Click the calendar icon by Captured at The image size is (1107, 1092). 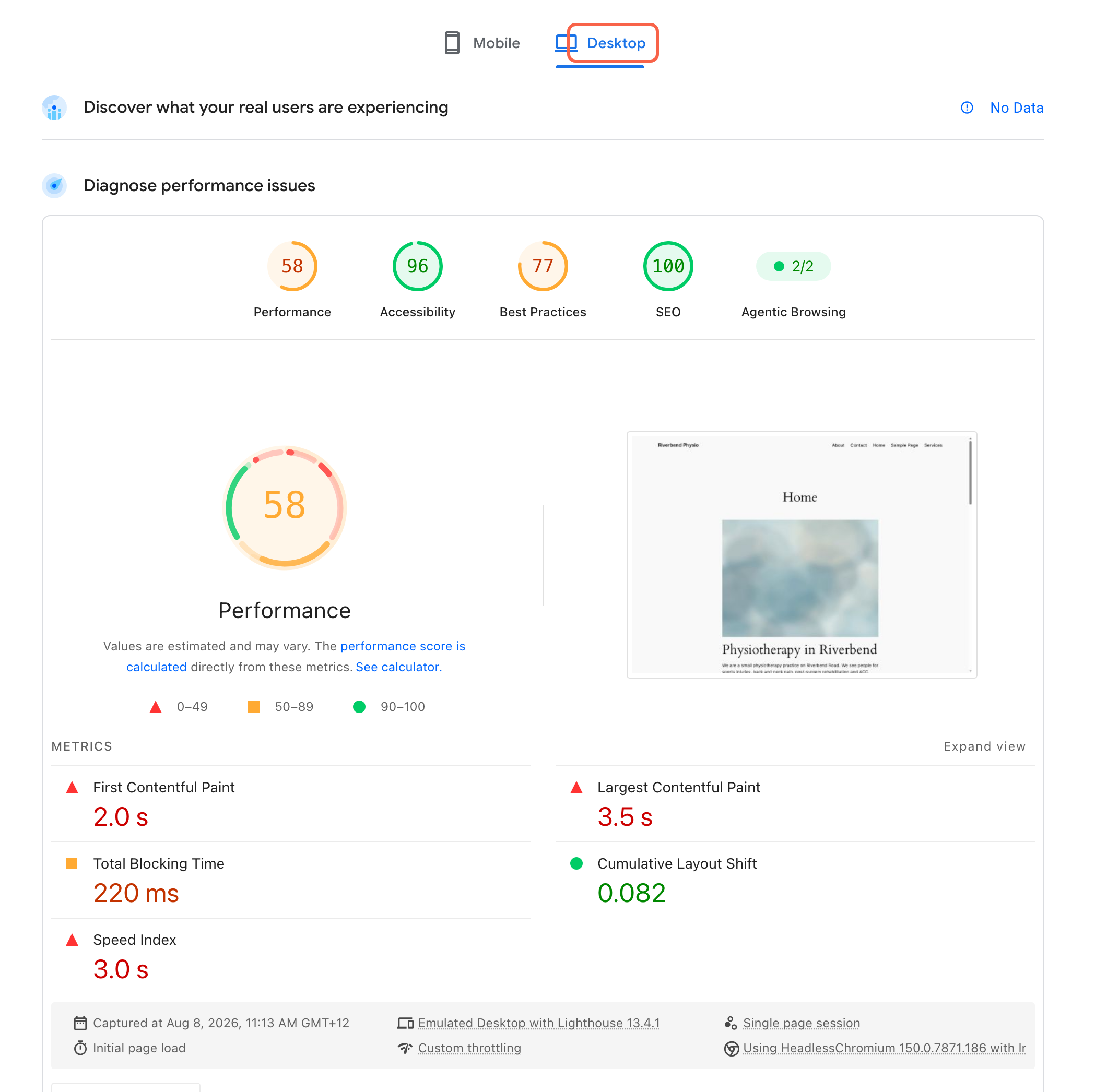(80, 1023)
